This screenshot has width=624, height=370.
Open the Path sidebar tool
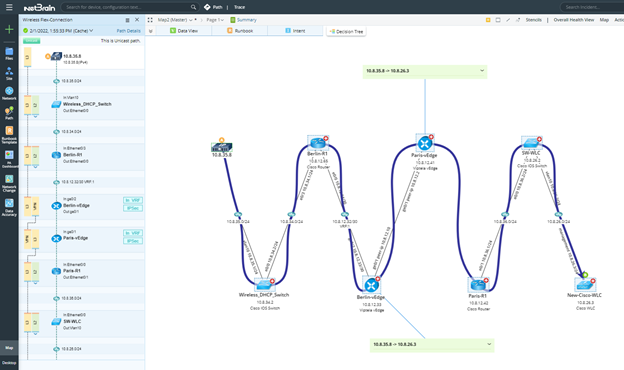[9, 113]
